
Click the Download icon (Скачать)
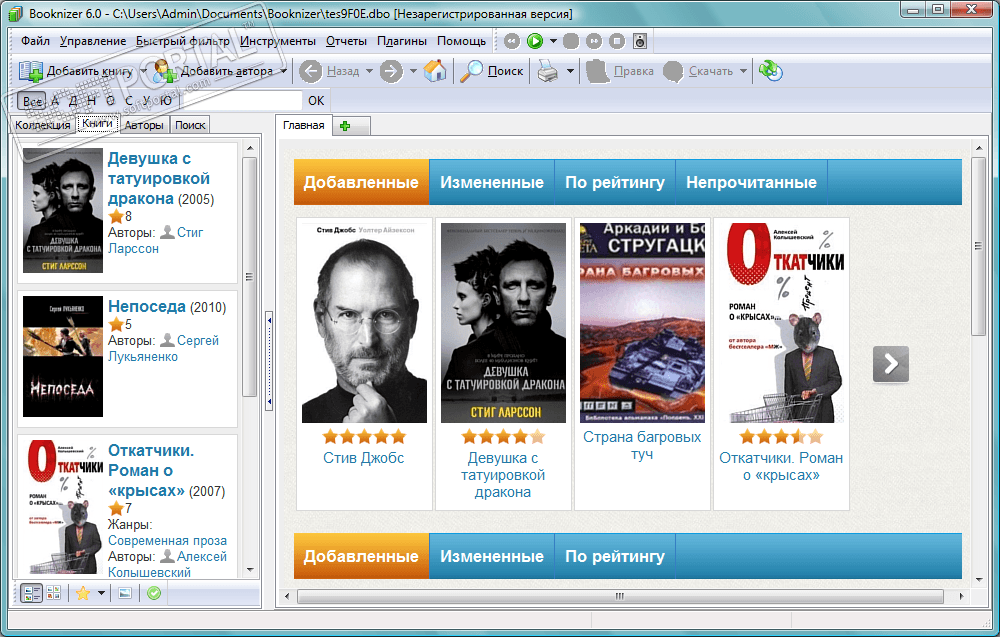click(x=672, y=71)
